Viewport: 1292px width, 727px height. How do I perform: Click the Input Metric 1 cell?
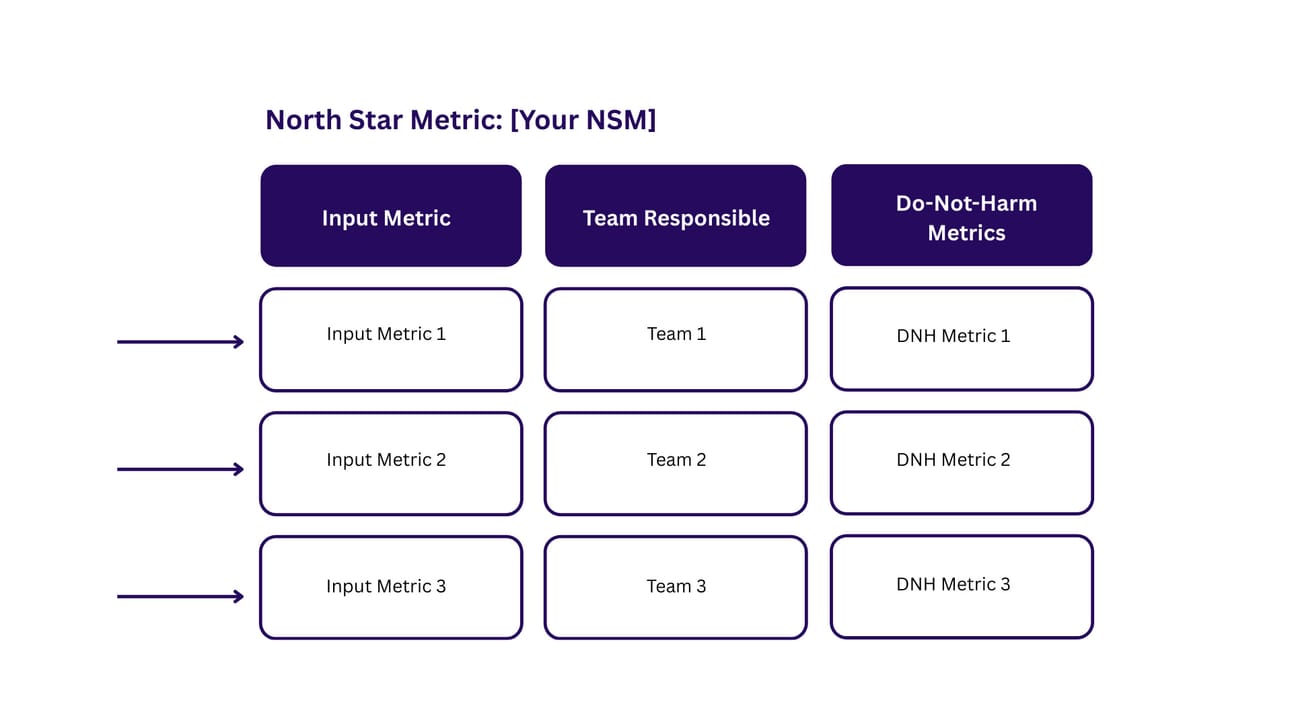391,340
